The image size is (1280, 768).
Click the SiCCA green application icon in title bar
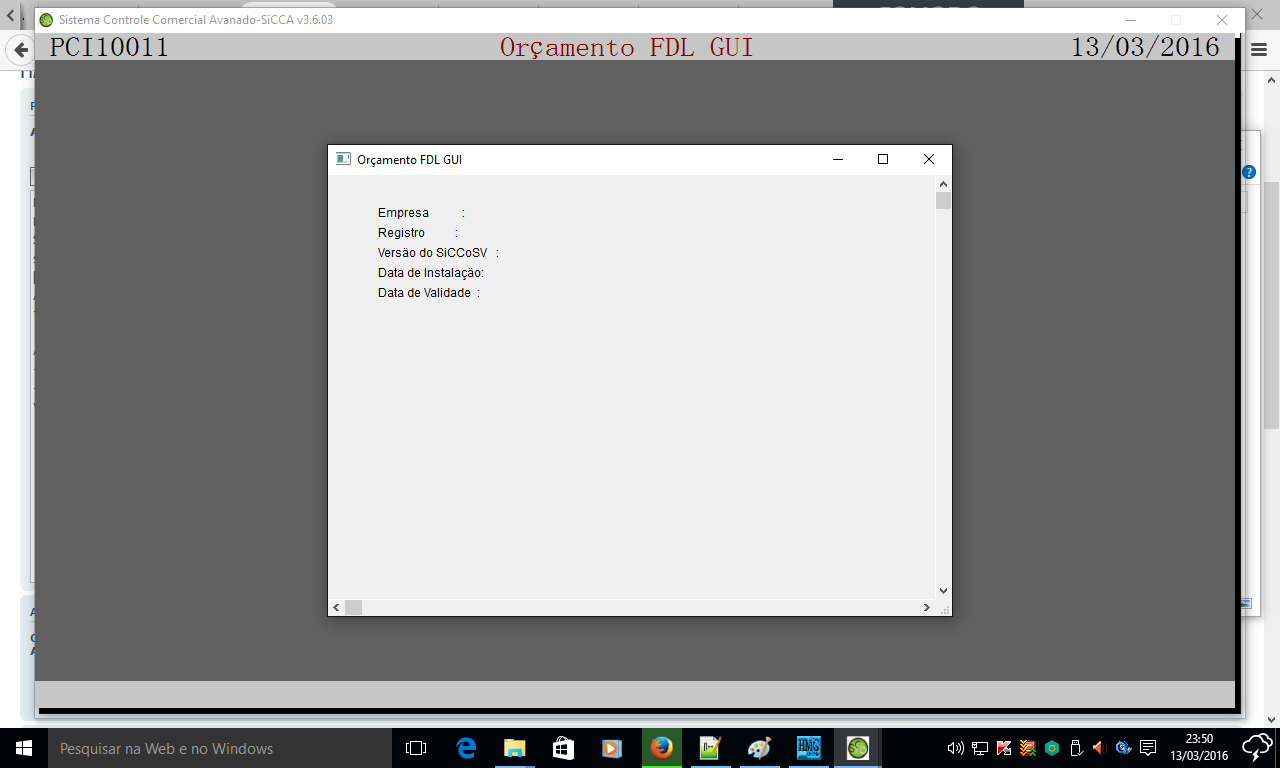(46, 20)
